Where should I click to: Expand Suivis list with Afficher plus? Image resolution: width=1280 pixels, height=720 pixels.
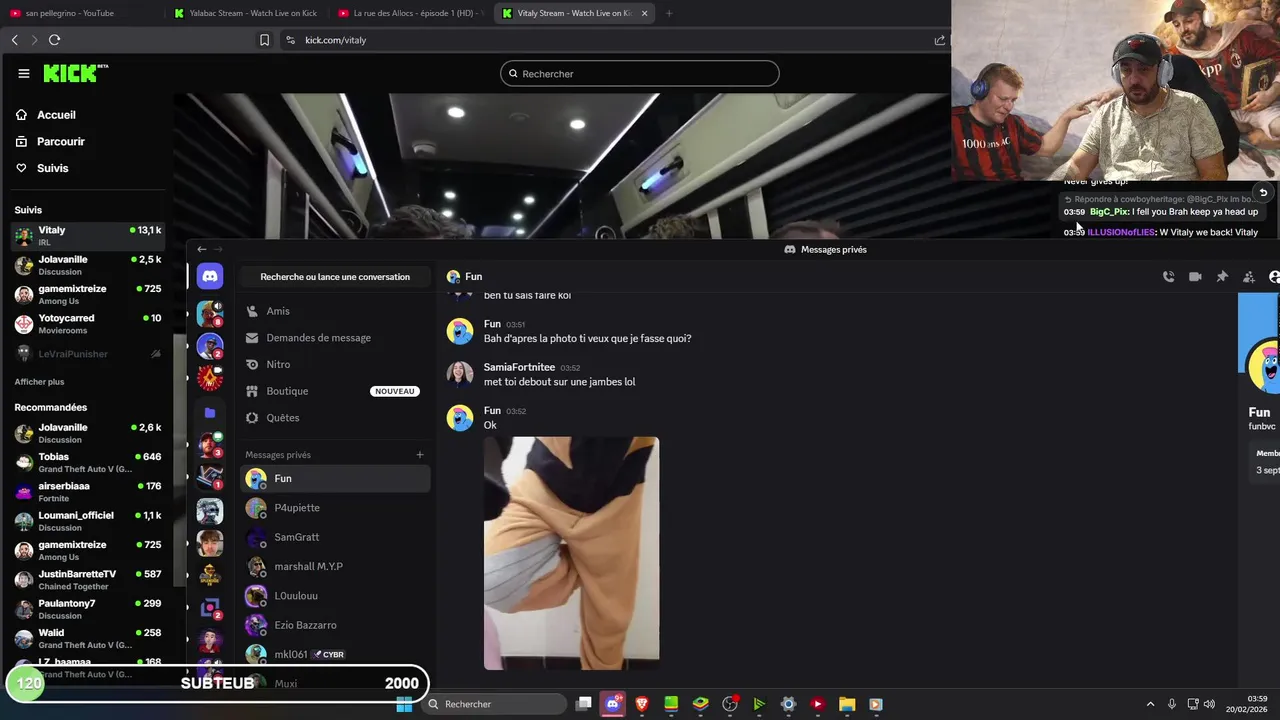click(39, 382)
